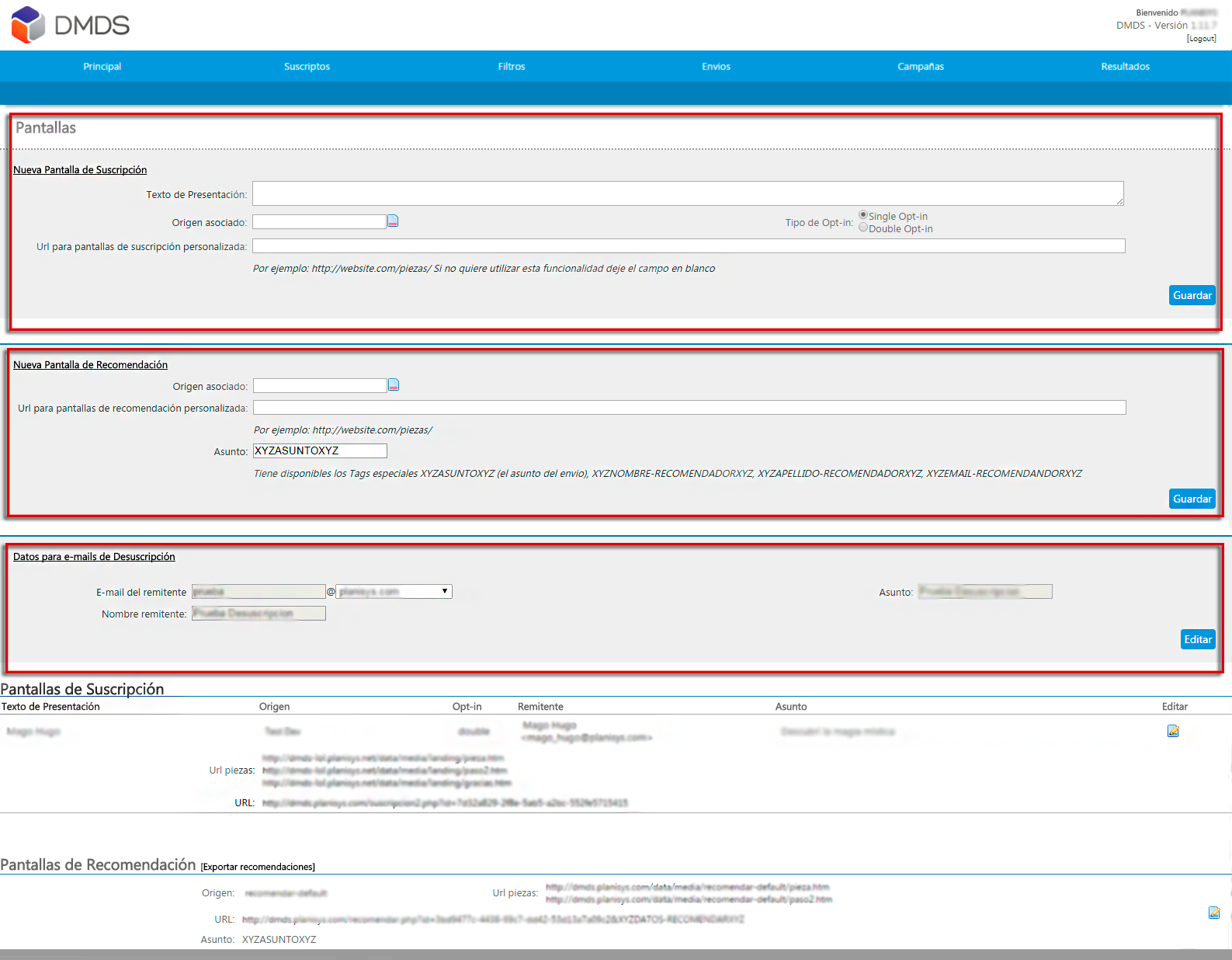Click the Pantallas de Recomendación heading
1232x960 pixels.
(x=98, y=864)
